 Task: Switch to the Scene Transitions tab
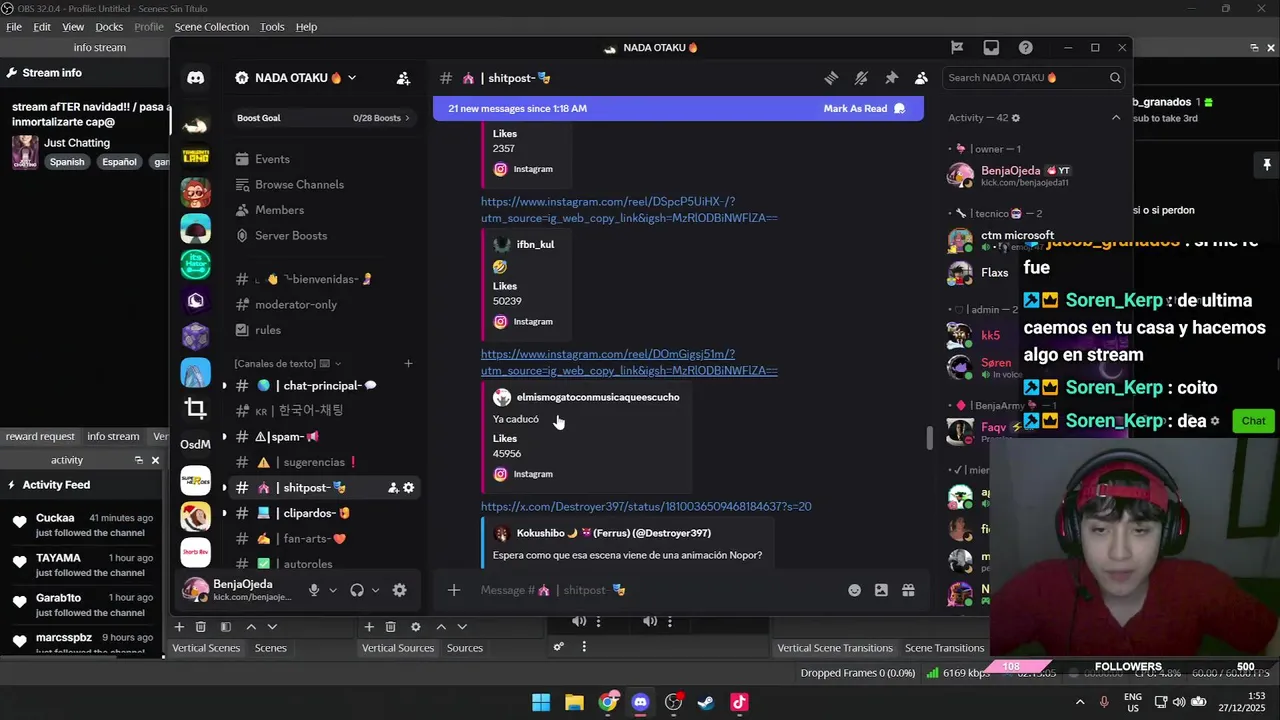point(945,648)
